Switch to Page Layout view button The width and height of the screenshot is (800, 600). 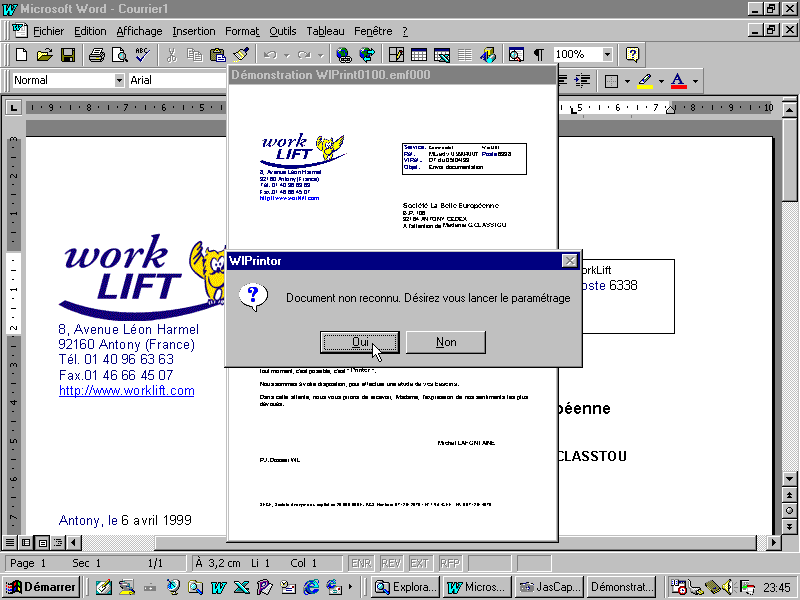tap(43, 542)
